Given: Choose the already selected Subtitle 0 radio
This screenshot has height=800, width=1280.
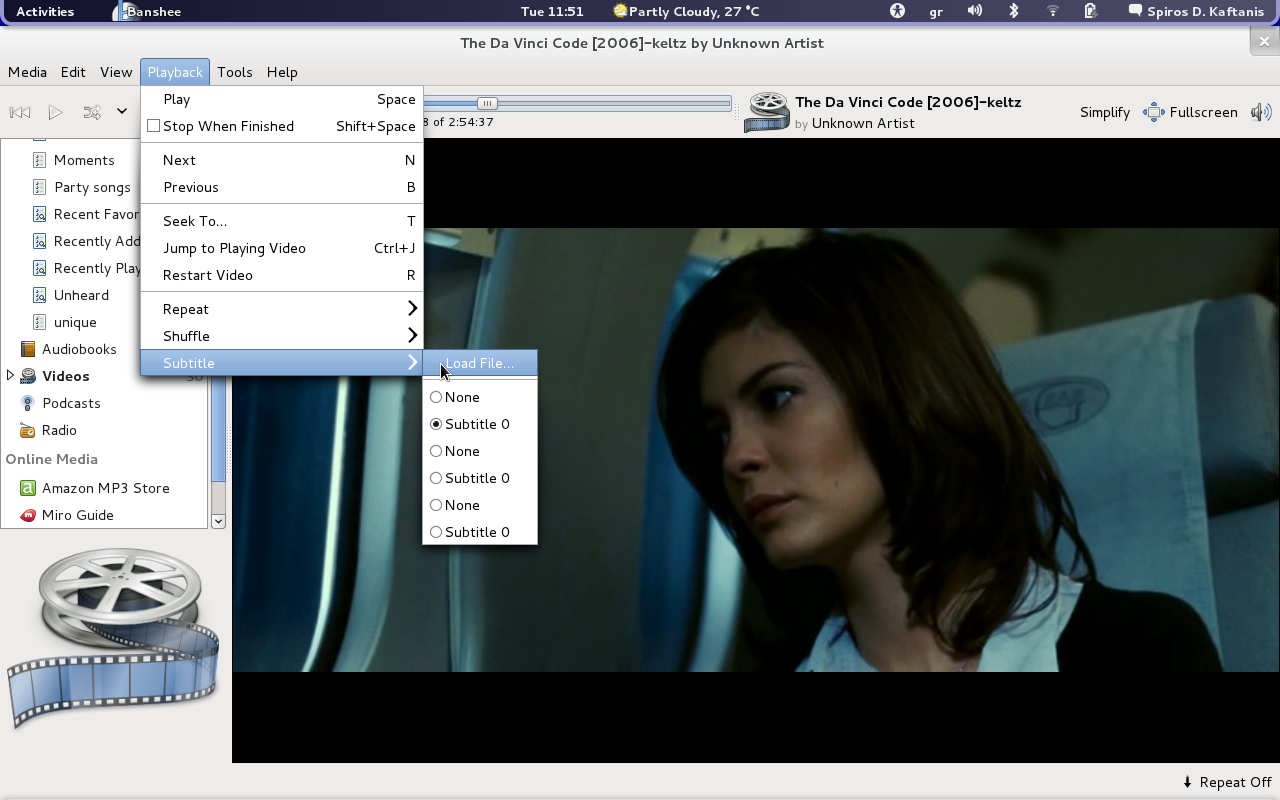Looking at the screenshot, I should tap(436, 424).
